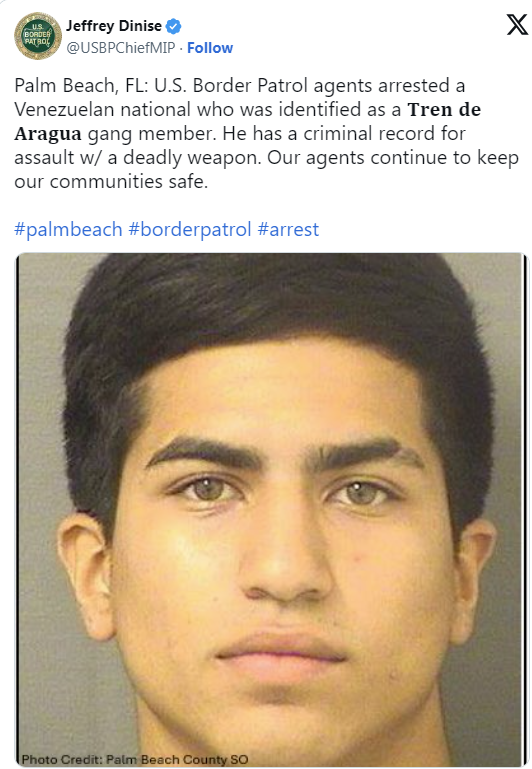Open Jeffrey Dinise's profile via display name

pos(114,26)
